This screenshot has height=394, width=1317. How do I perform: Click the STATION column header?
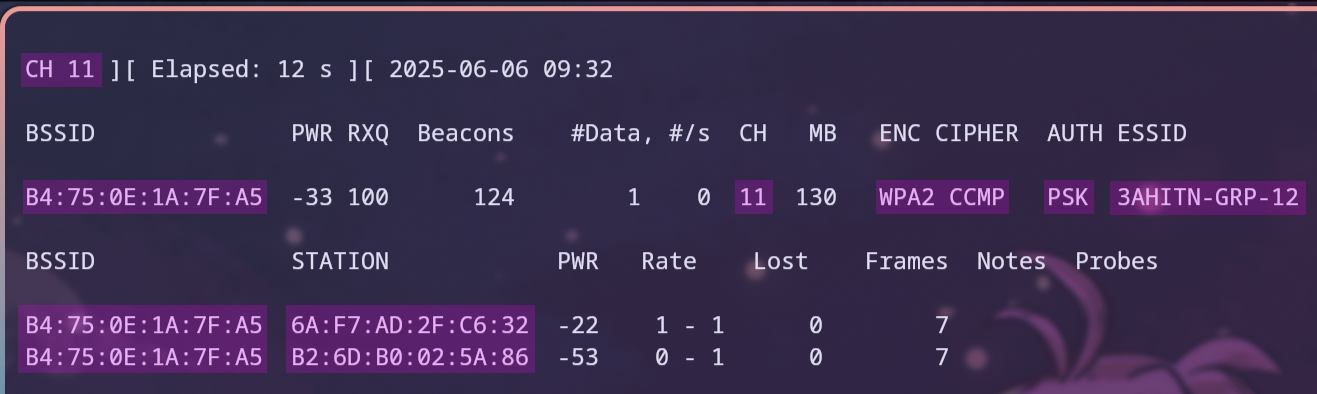pyautogui.click(x=340, y=262)
